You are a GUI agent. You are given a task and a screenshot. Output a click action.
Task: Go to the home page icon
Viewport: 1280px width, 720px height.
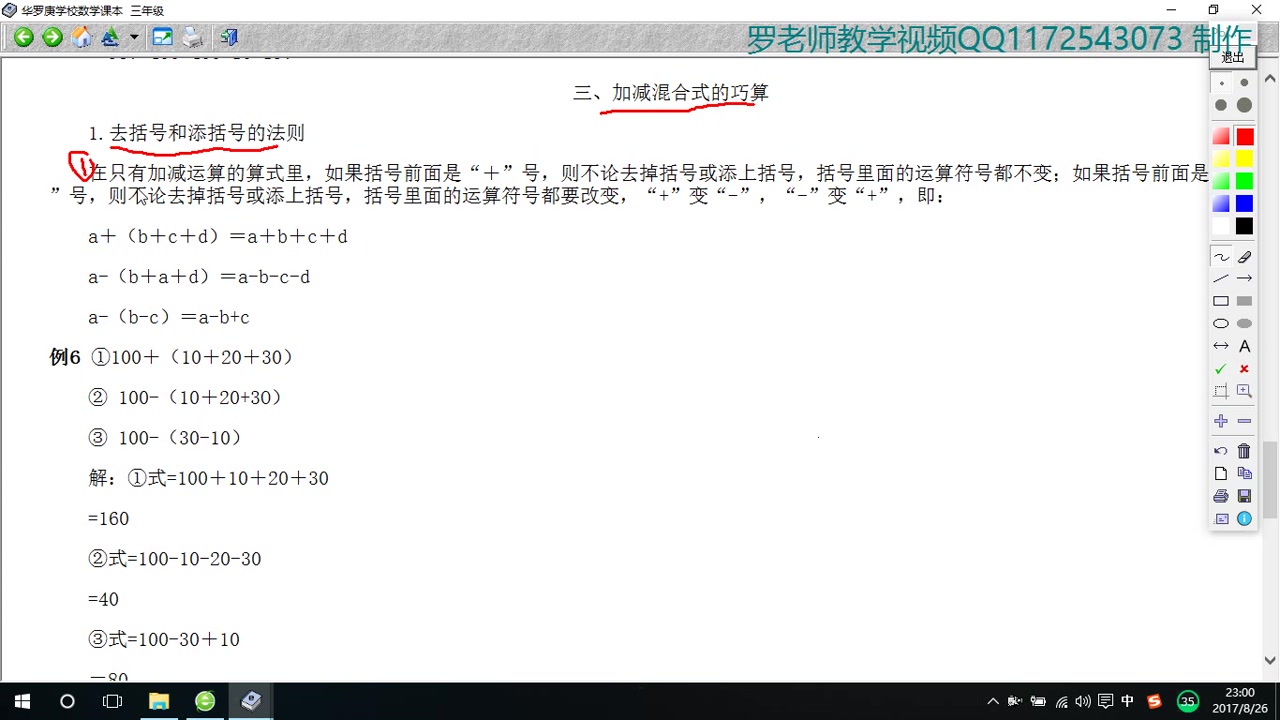(82, 38)
